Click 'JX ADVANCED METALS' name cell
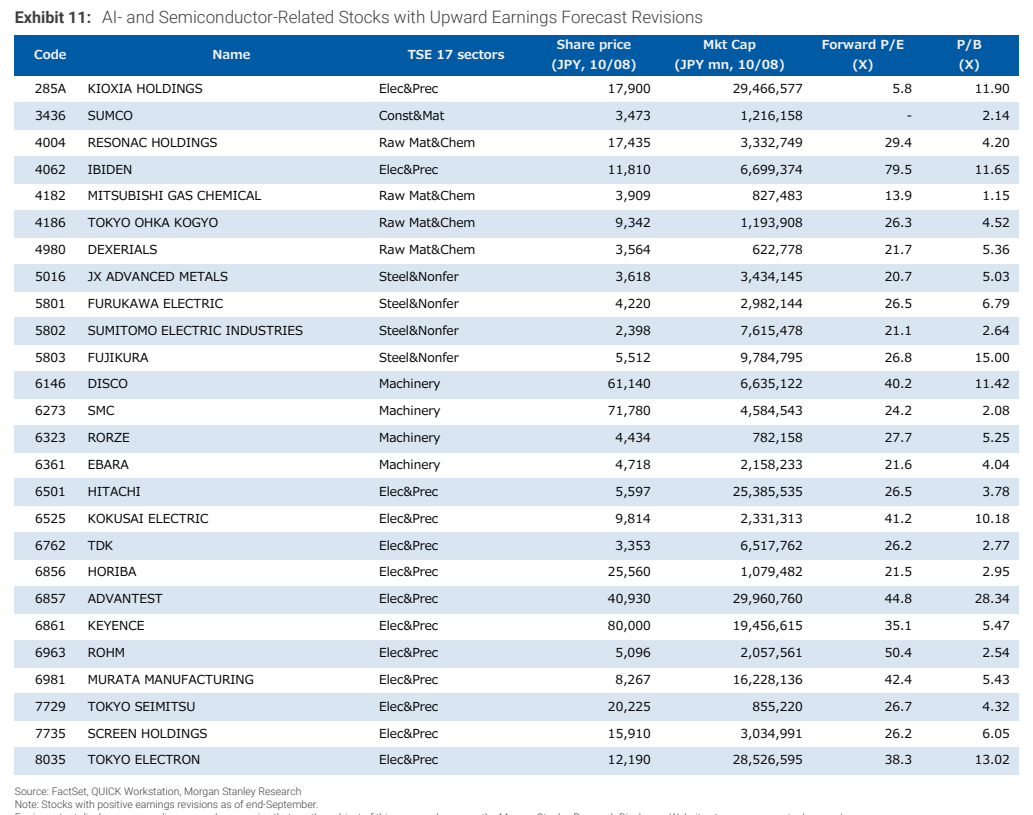 pyautogui.click(x=157, y=277)
